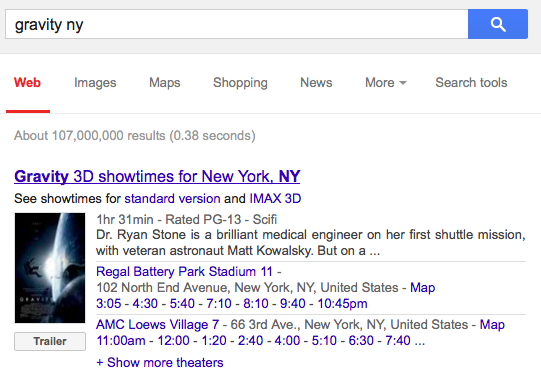Open AMC Loews Village 7 theater link
The width and height of the screenshot is (541, 382).
coord(157,324)
